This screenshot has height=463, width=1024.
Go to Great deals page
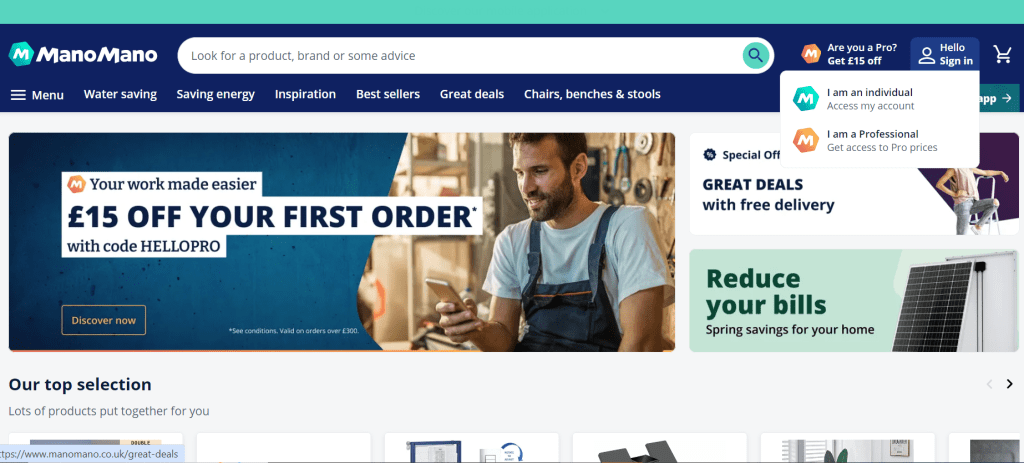[472, 94]
